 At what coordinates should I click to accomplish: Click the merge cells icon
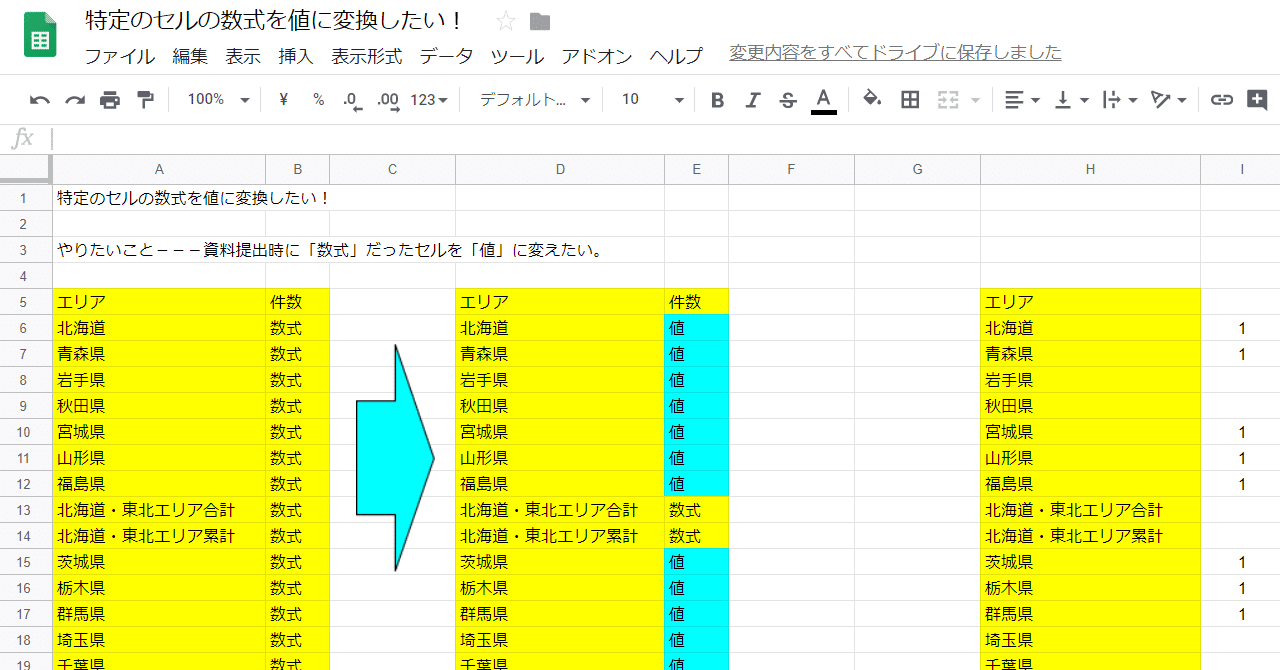click(x=947, y=99)
